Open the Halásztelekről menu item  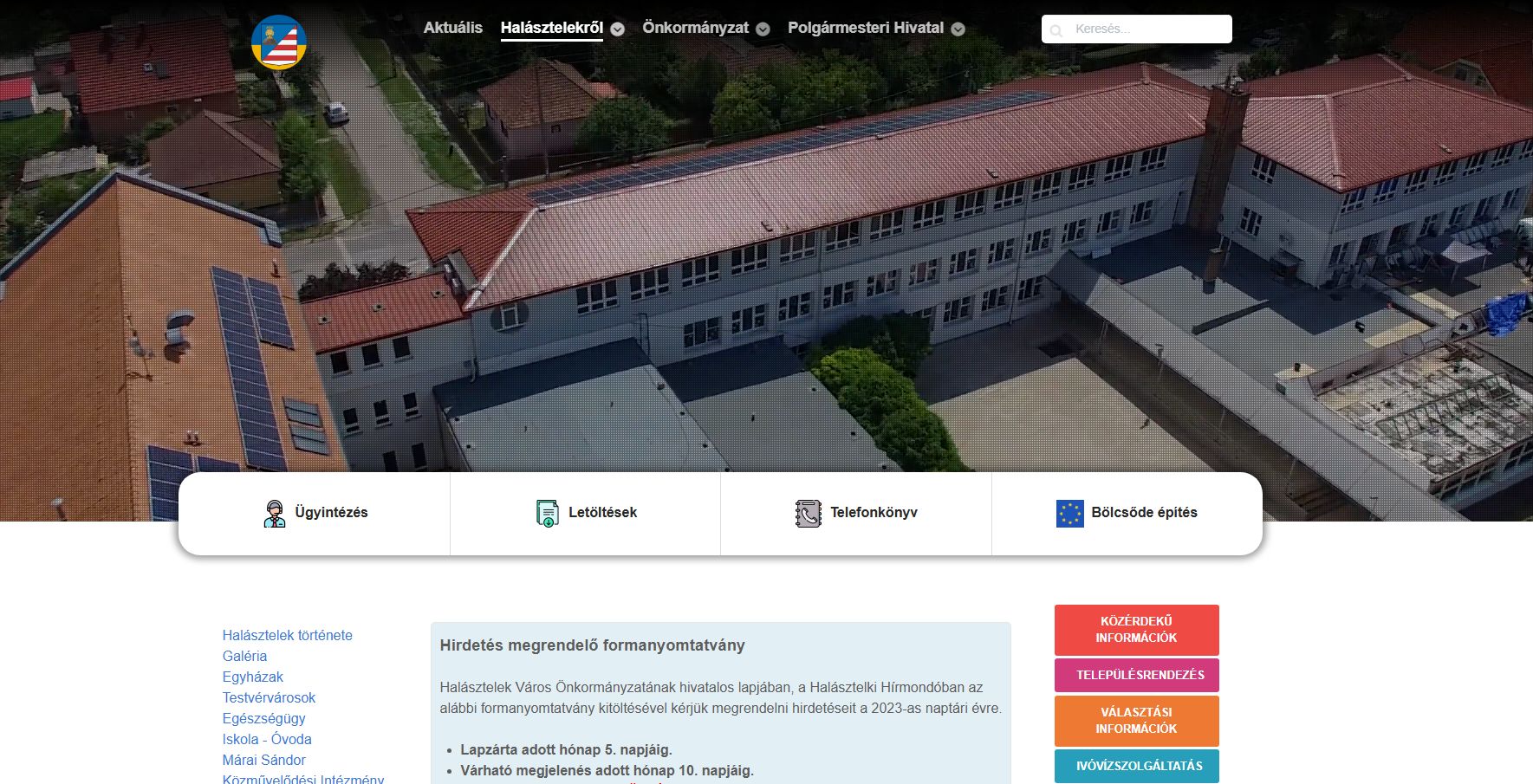tap(552, 28)
